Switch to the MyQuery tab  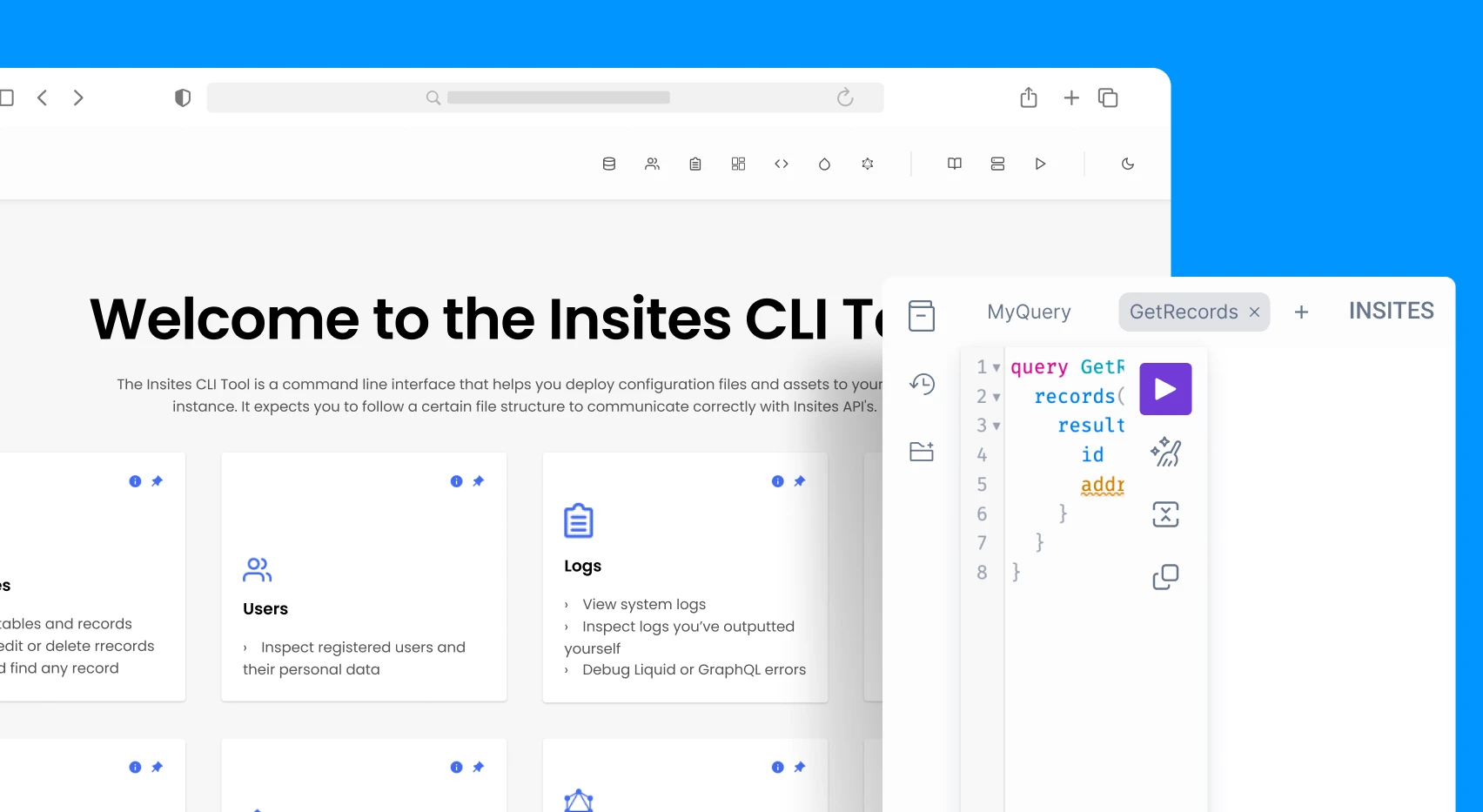tap(1029, 312)
